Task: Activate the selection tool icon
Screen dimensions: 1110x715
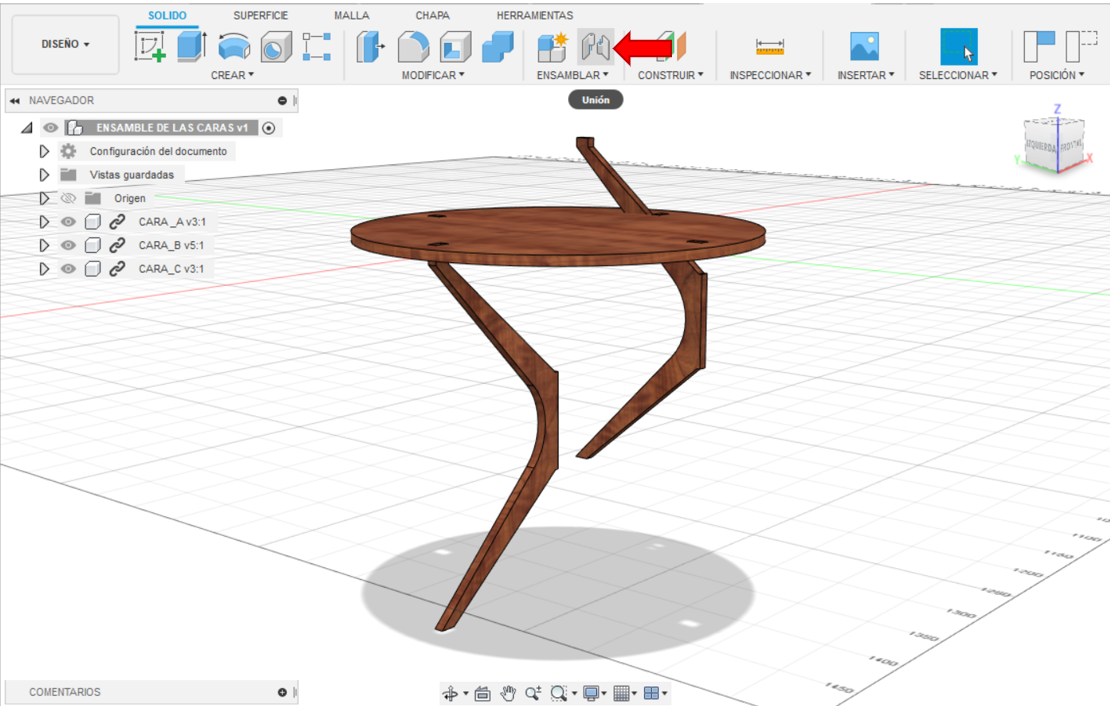Action: [x=959, y=47]
